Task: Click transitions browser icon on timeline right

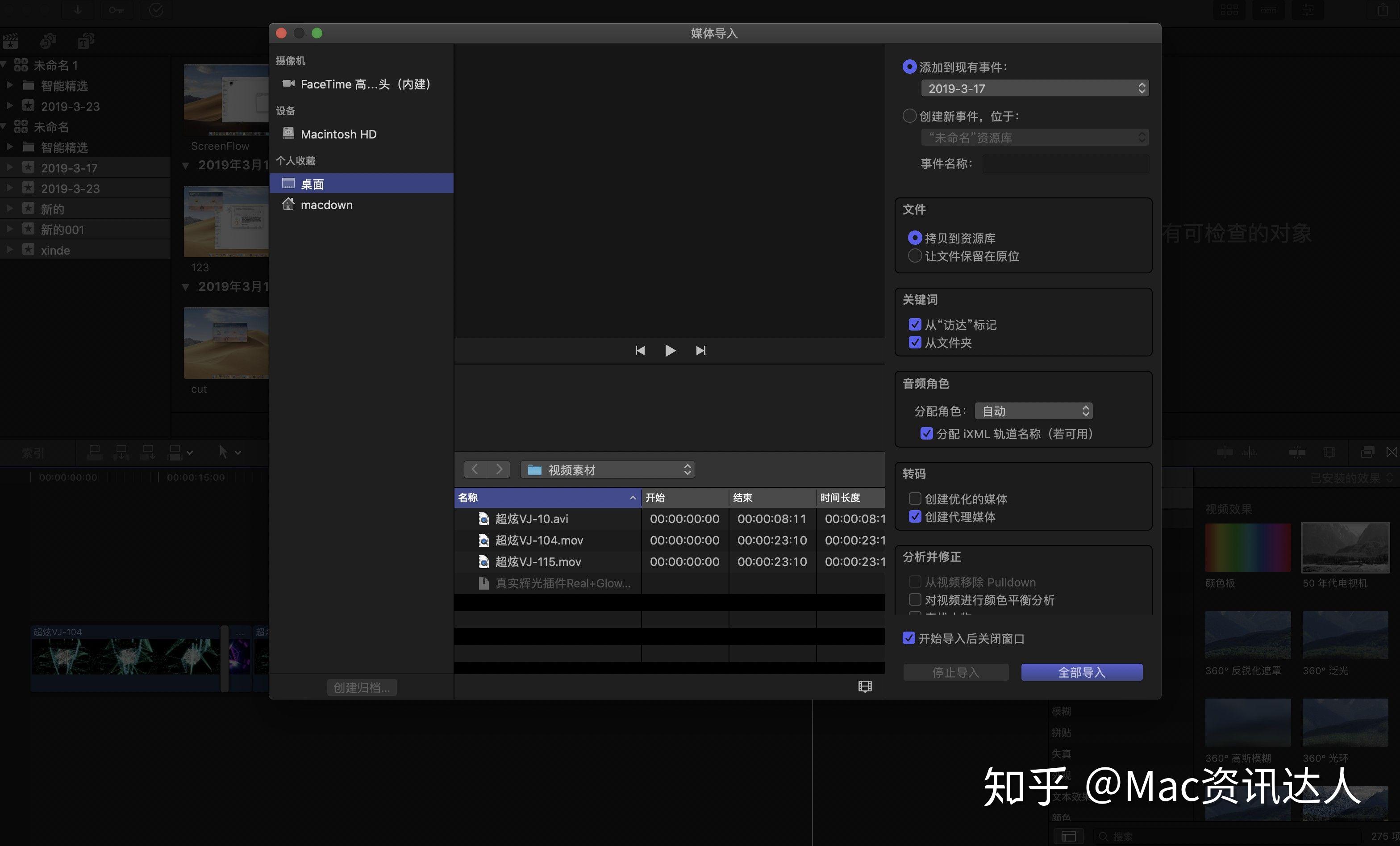Action: pyautogui.click(x=1392, y=452)
